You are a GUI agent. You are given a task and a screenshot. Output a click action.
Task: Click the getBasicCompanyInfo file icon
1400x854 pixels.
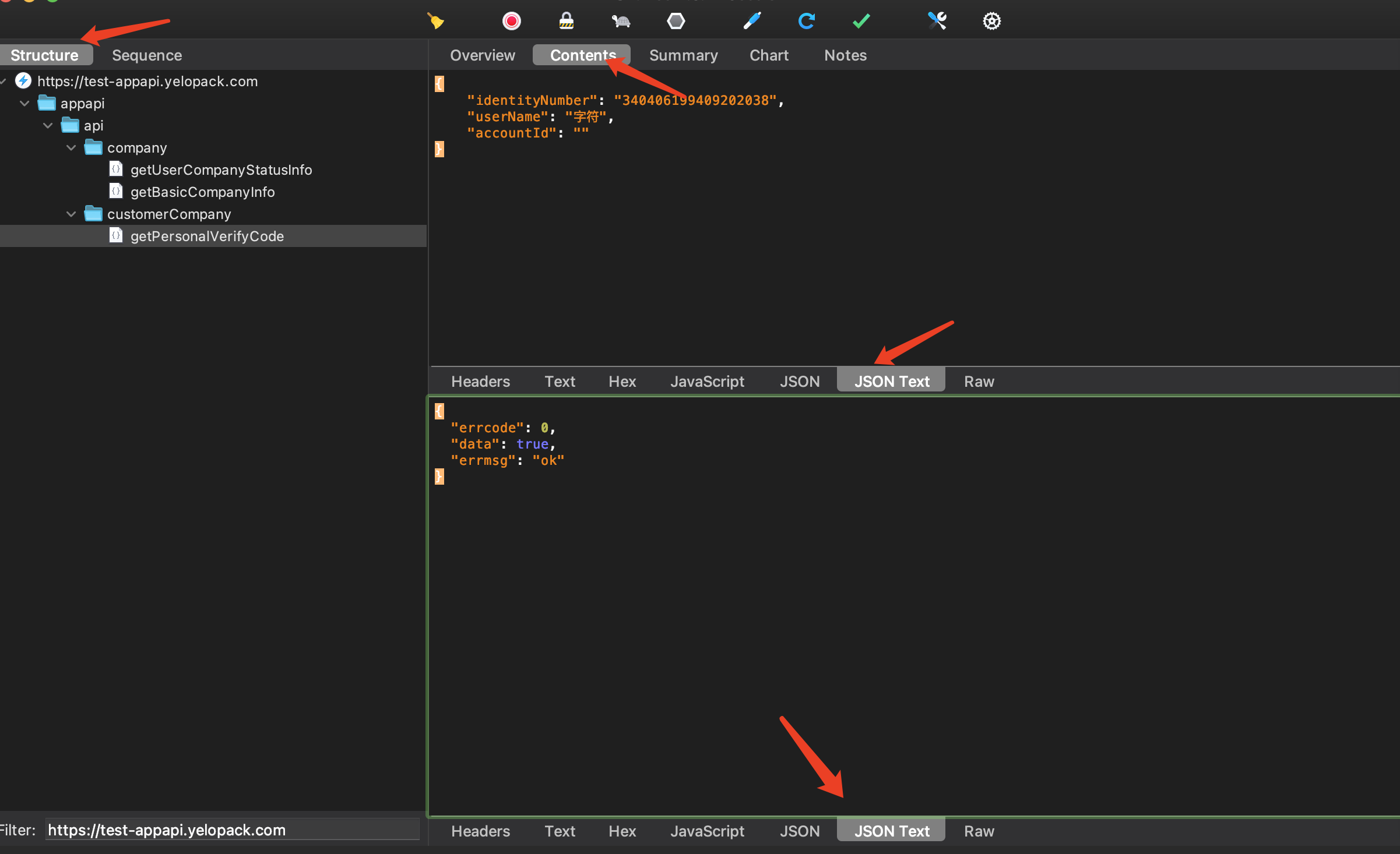coord(116,191)
